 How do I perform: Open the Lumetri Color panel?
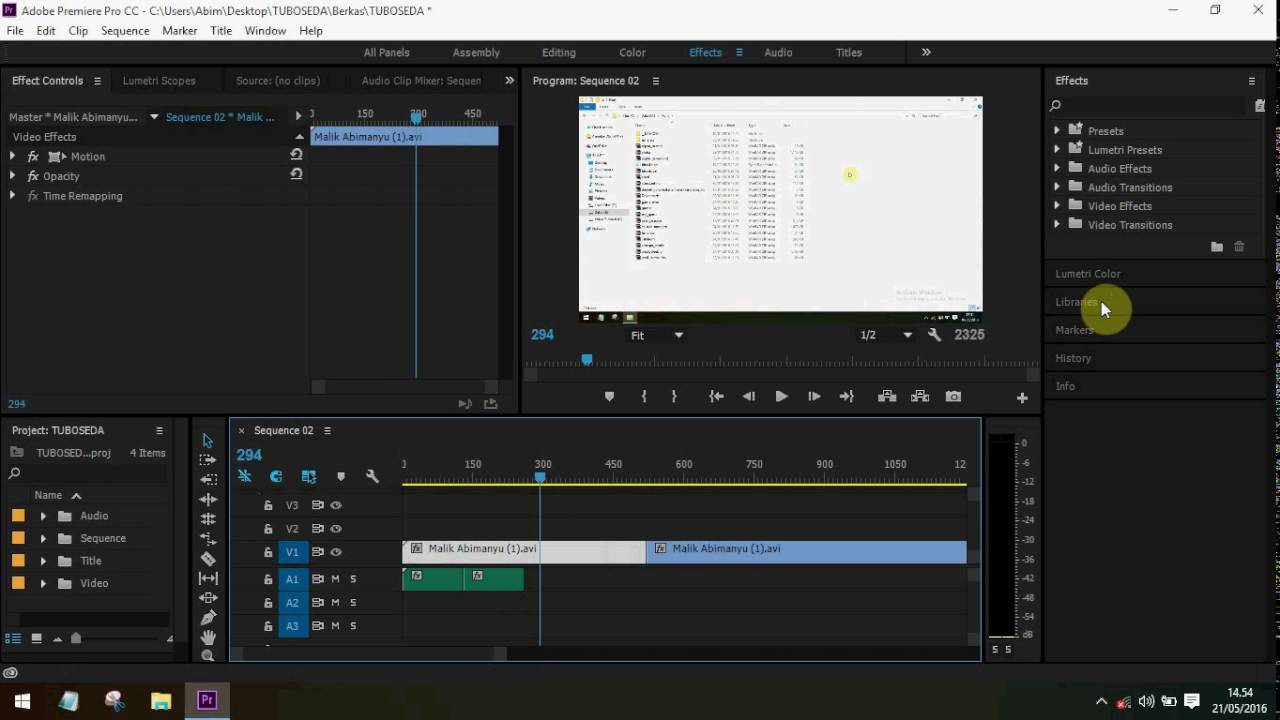coord(1088,273)
